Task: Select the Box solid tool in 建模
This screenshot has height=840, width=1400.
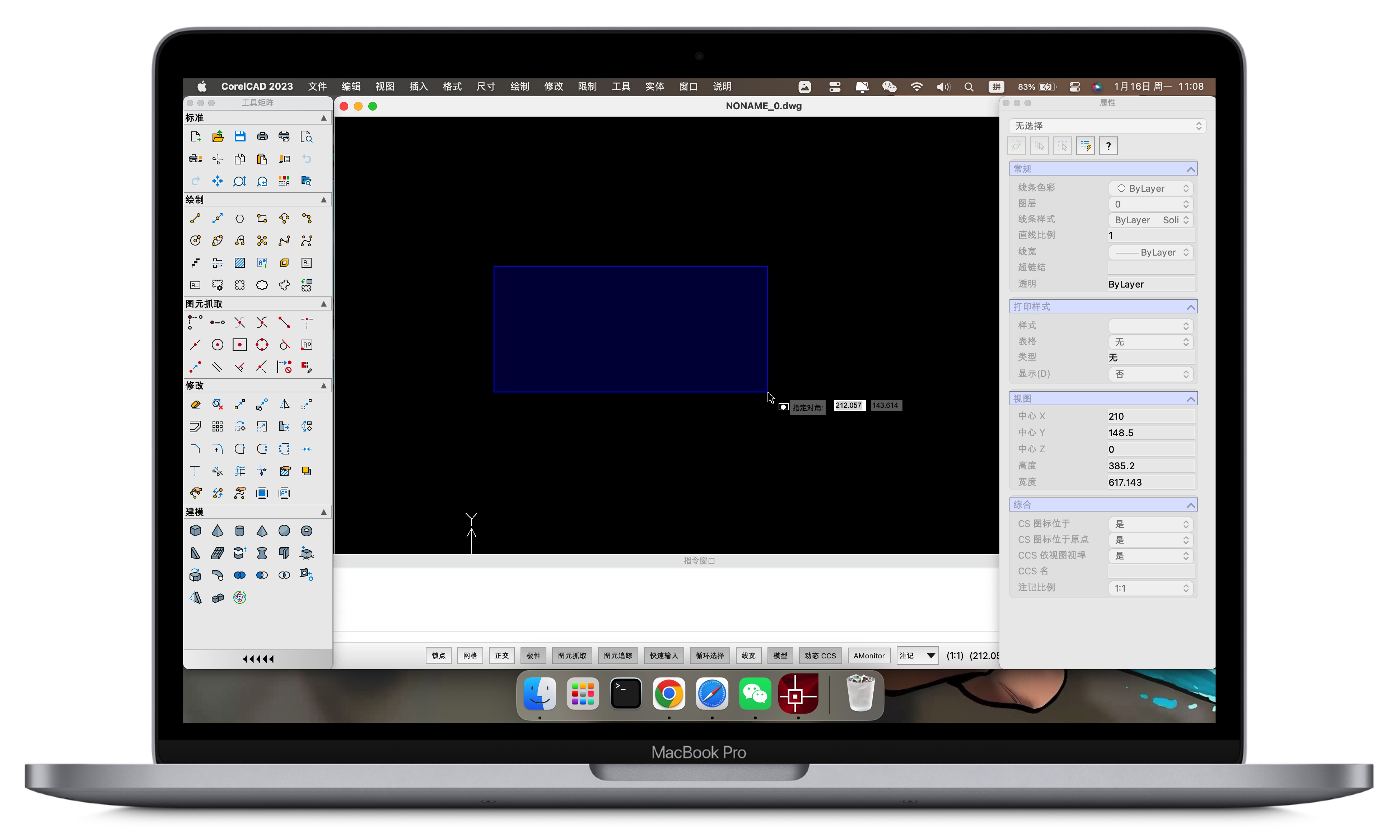Action: (x=195, y=531)
